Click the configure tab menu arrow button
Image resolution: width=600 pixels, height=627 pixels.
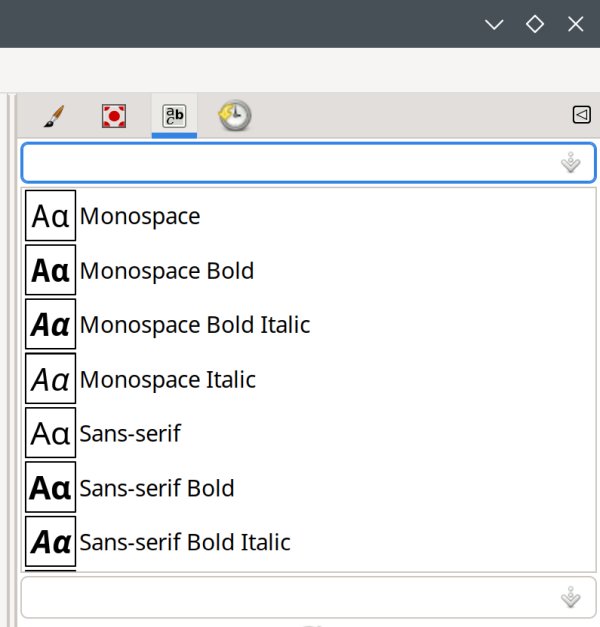pos(581,115)
